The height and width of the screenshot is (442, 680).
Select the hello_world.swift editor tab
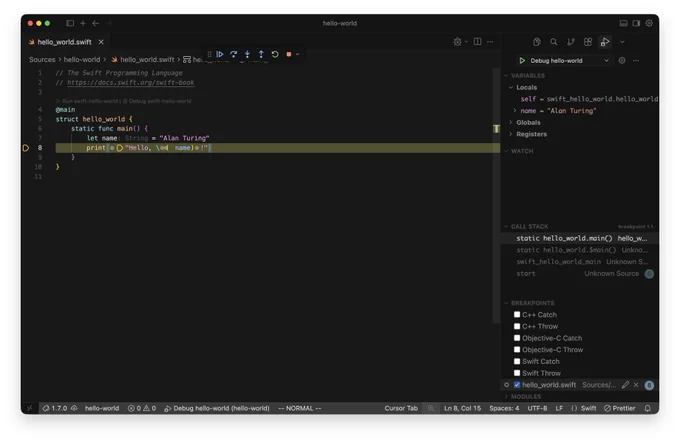(x=64, y=42)
